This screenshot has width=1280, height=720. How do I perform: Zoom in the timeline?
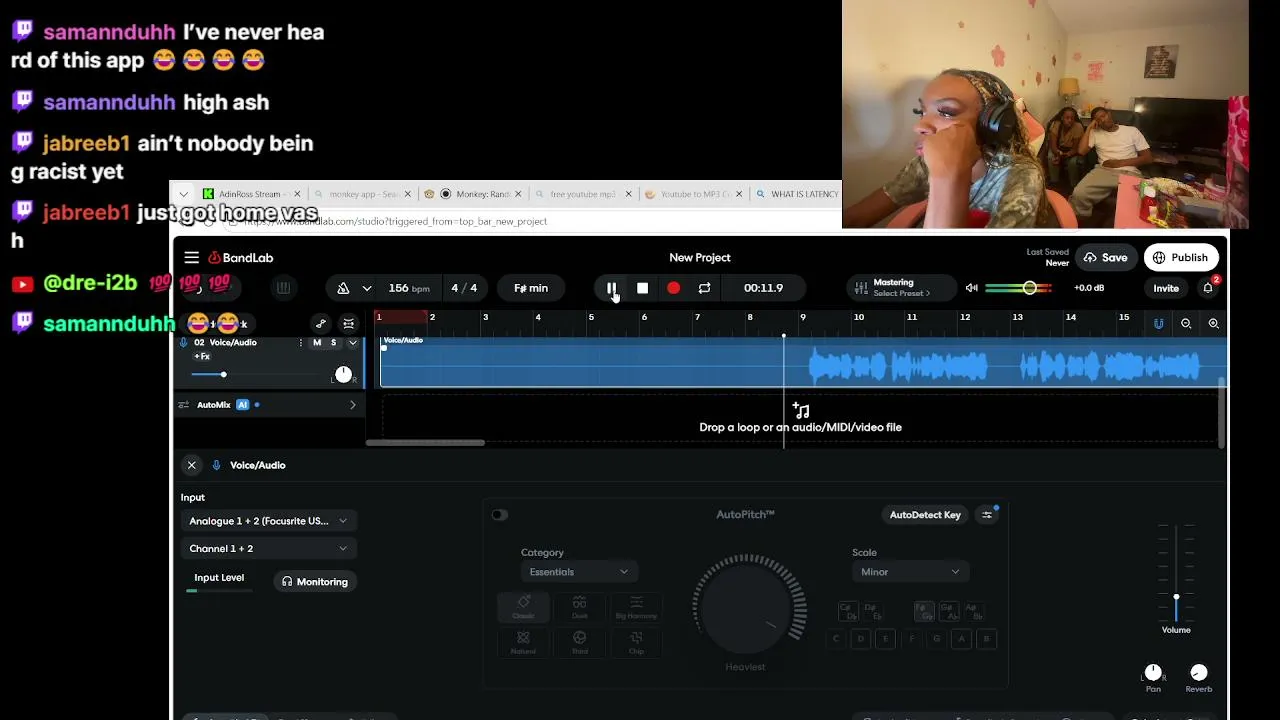(1213, 324)
